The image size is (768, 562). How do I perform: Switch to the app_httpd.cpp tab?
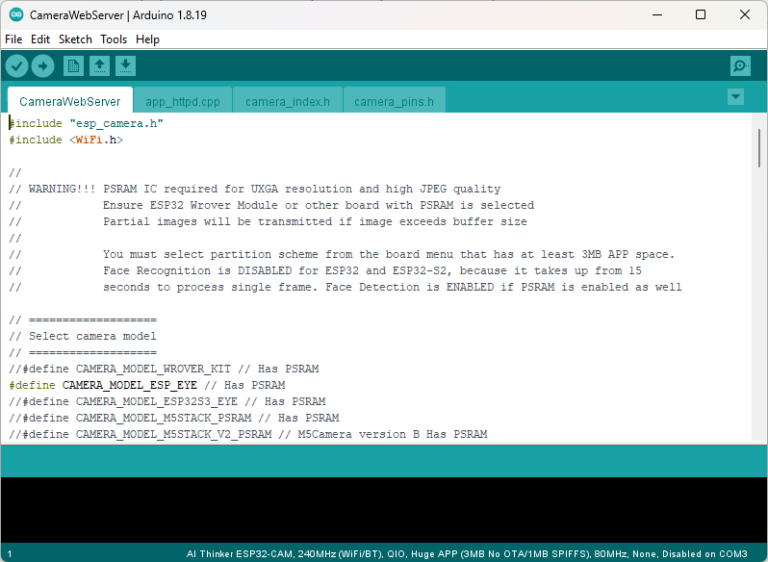182,102
